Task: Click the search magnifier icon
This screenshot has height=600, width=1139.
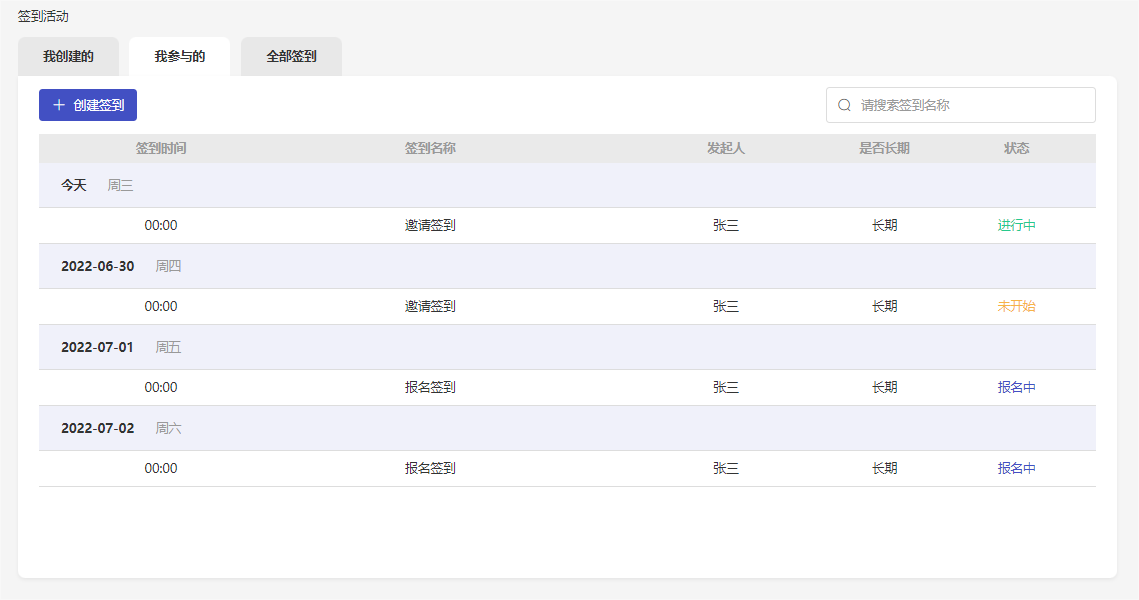Action: pyautogui.click(x=844, y=105)
